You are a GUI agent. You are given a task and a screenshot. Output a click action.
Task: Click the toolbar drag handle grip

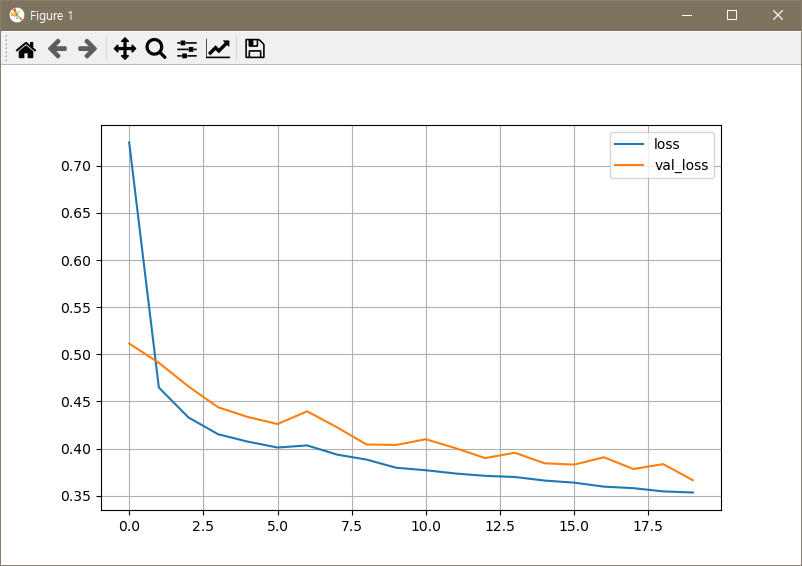pyautogui.click(x=6, y=49)
